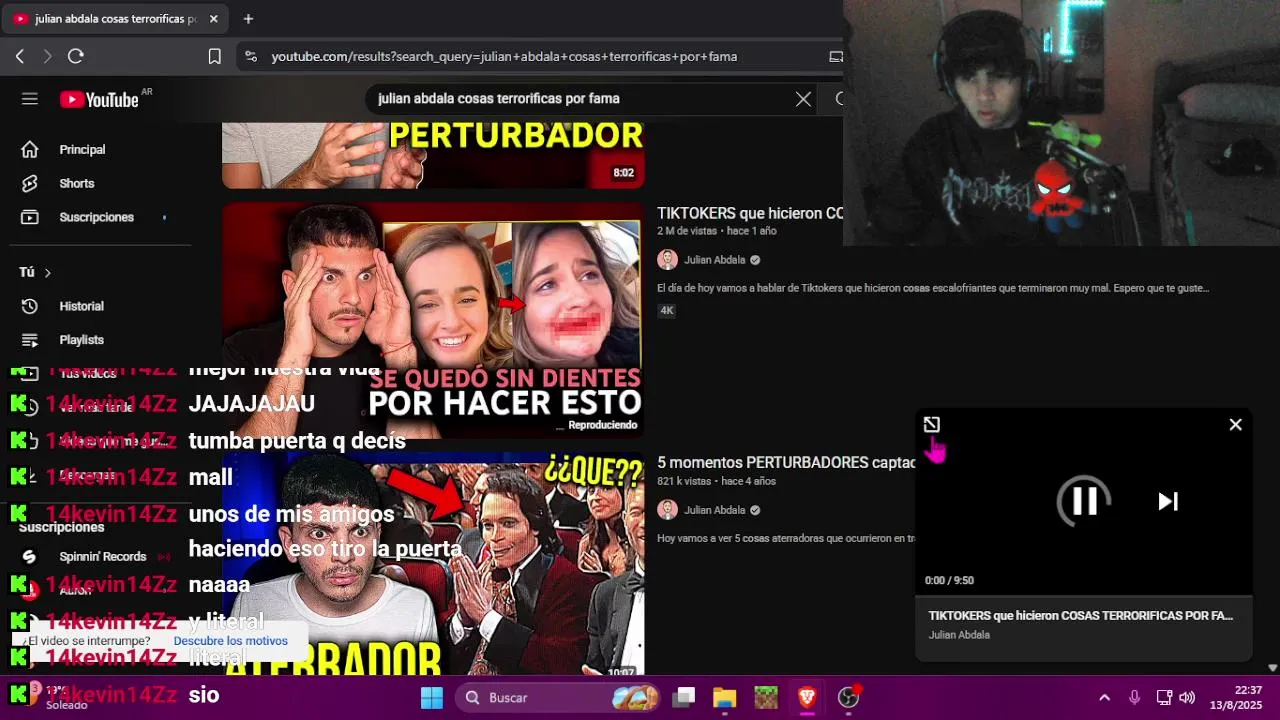Click the browser forward arrow
Viewport: 1280px width, 720px height.
pyautogui.click(x=47, y=57)
